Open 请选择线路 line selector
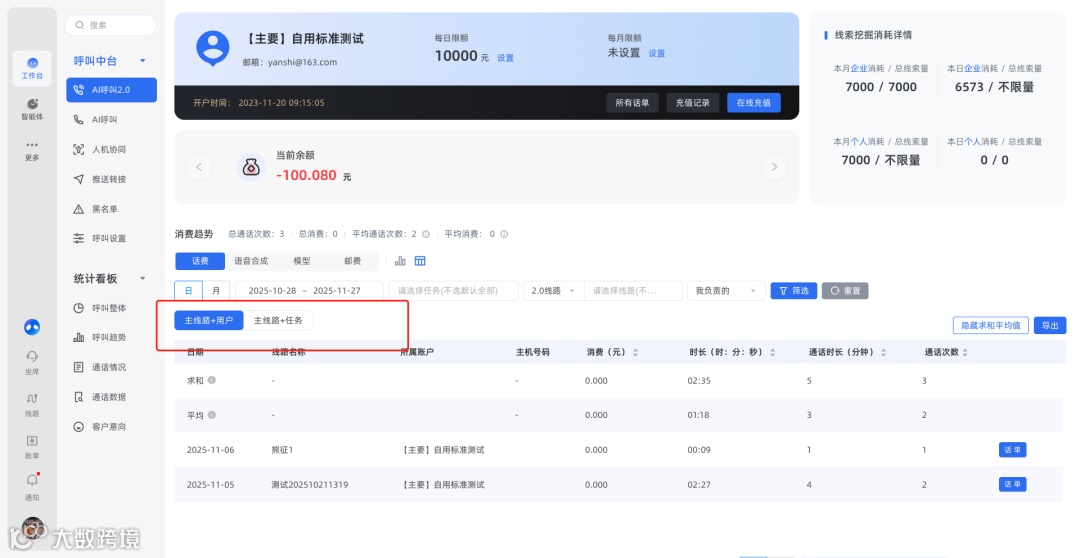1080x558 pixels. pos(633,291)
